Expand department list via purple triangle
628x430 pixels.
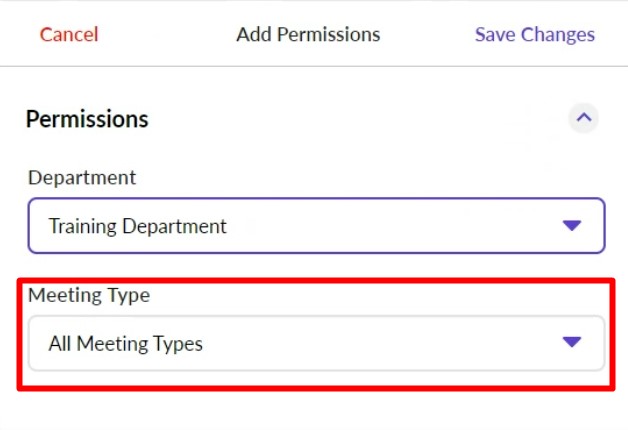pyautogui.click(x=572, y=226)
